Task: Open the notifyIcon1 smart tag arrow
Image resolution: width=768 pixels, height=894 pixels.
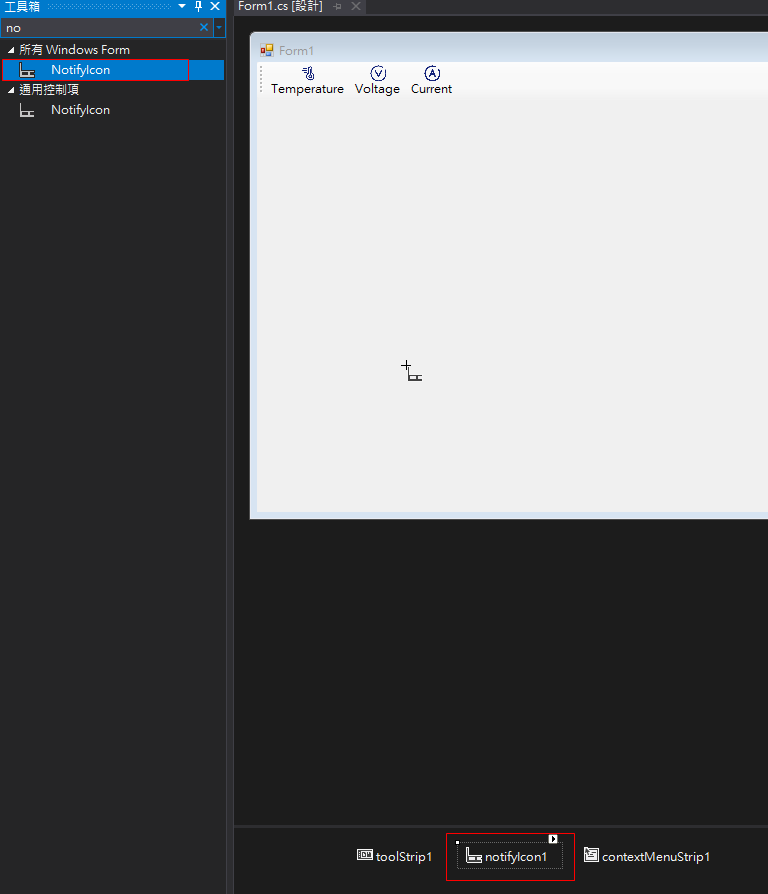Action: 553,839
